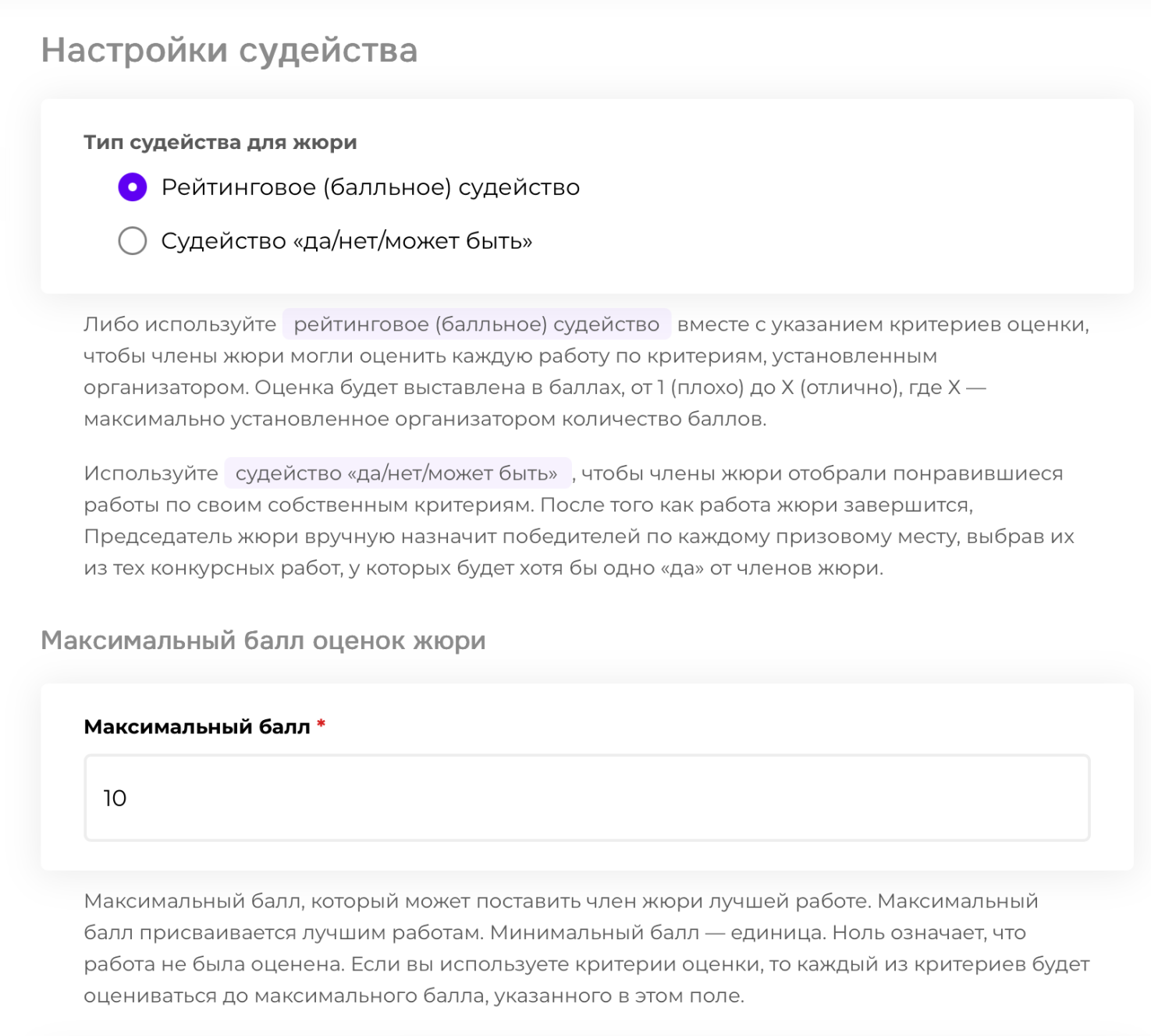Click the phrase Минимальный балл — единица
This screenshot has width=1151, height=1036.
657,933
